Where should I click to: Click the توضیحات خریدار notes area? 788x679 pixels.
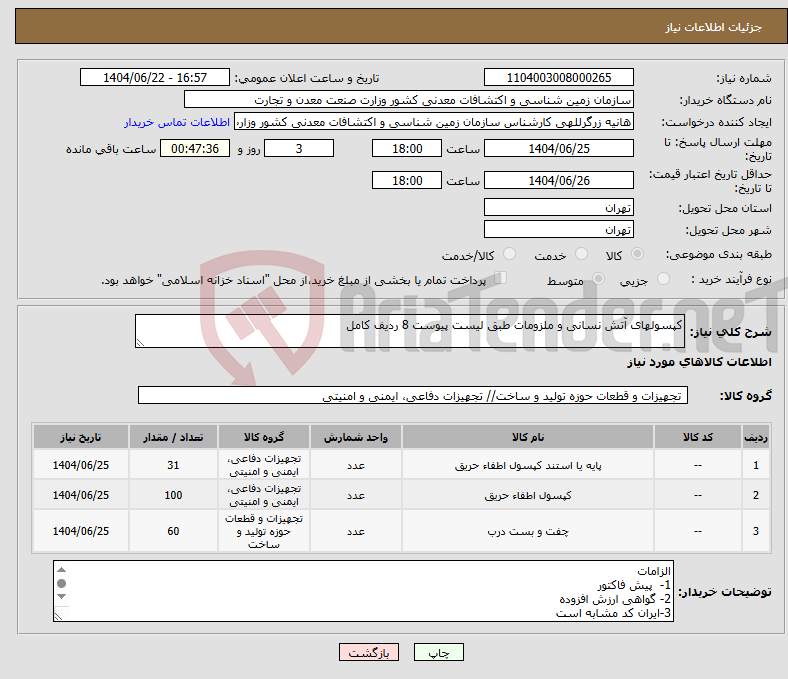(363, 591)
